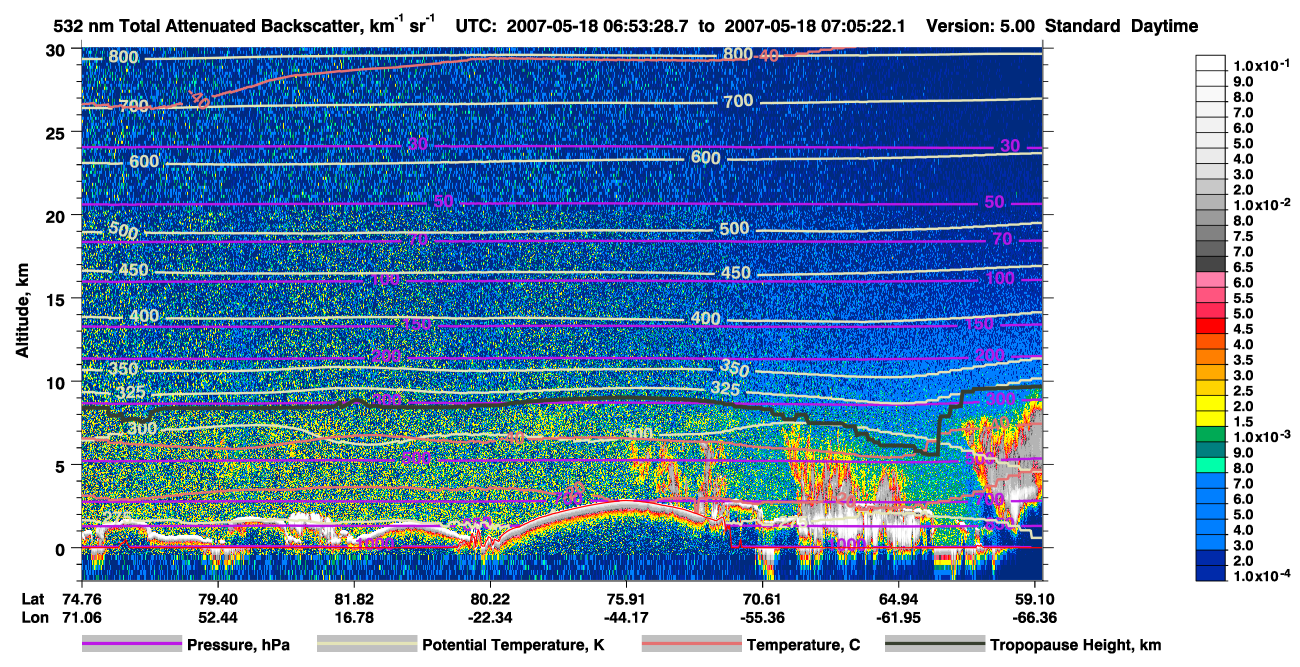Click the altitude axis tick label '5'
This screenshot has width=1300, height=667.
point(61,465)
